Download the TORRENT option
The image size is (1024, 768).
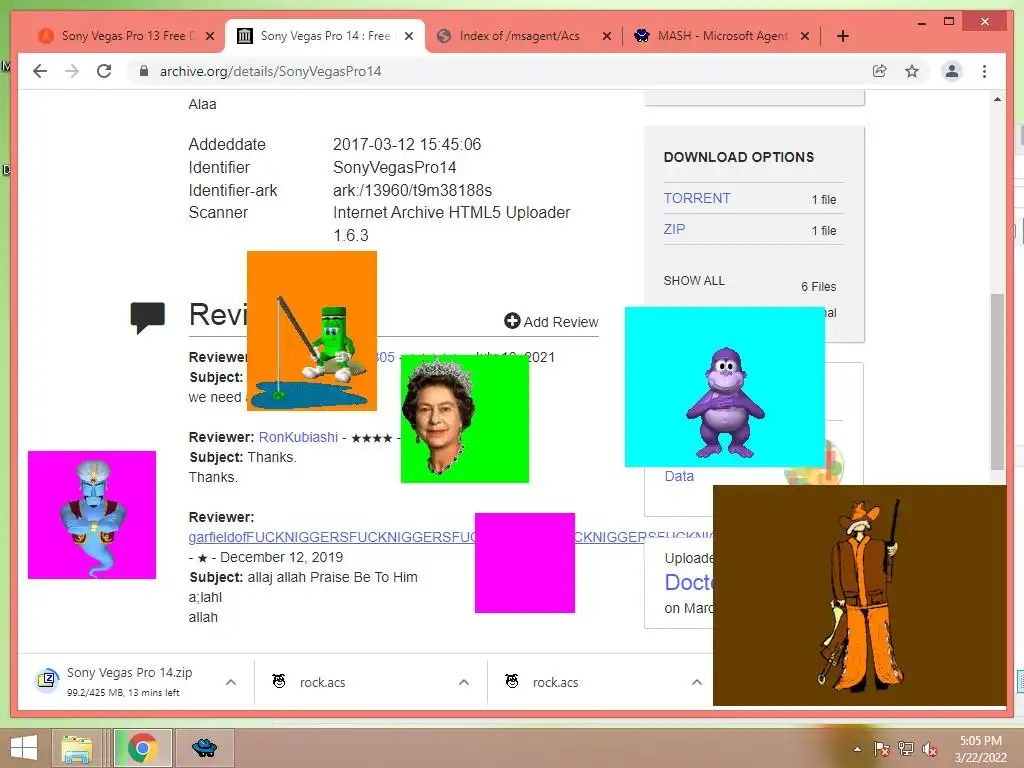click(697, 198)
